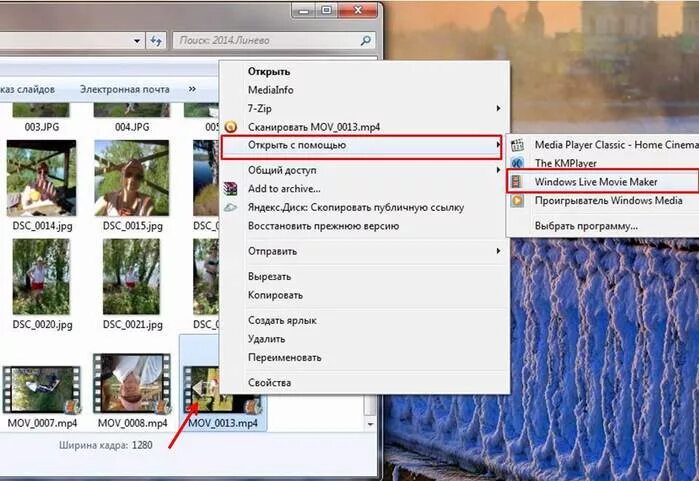Close the Explorer window

tap(358, 10)
